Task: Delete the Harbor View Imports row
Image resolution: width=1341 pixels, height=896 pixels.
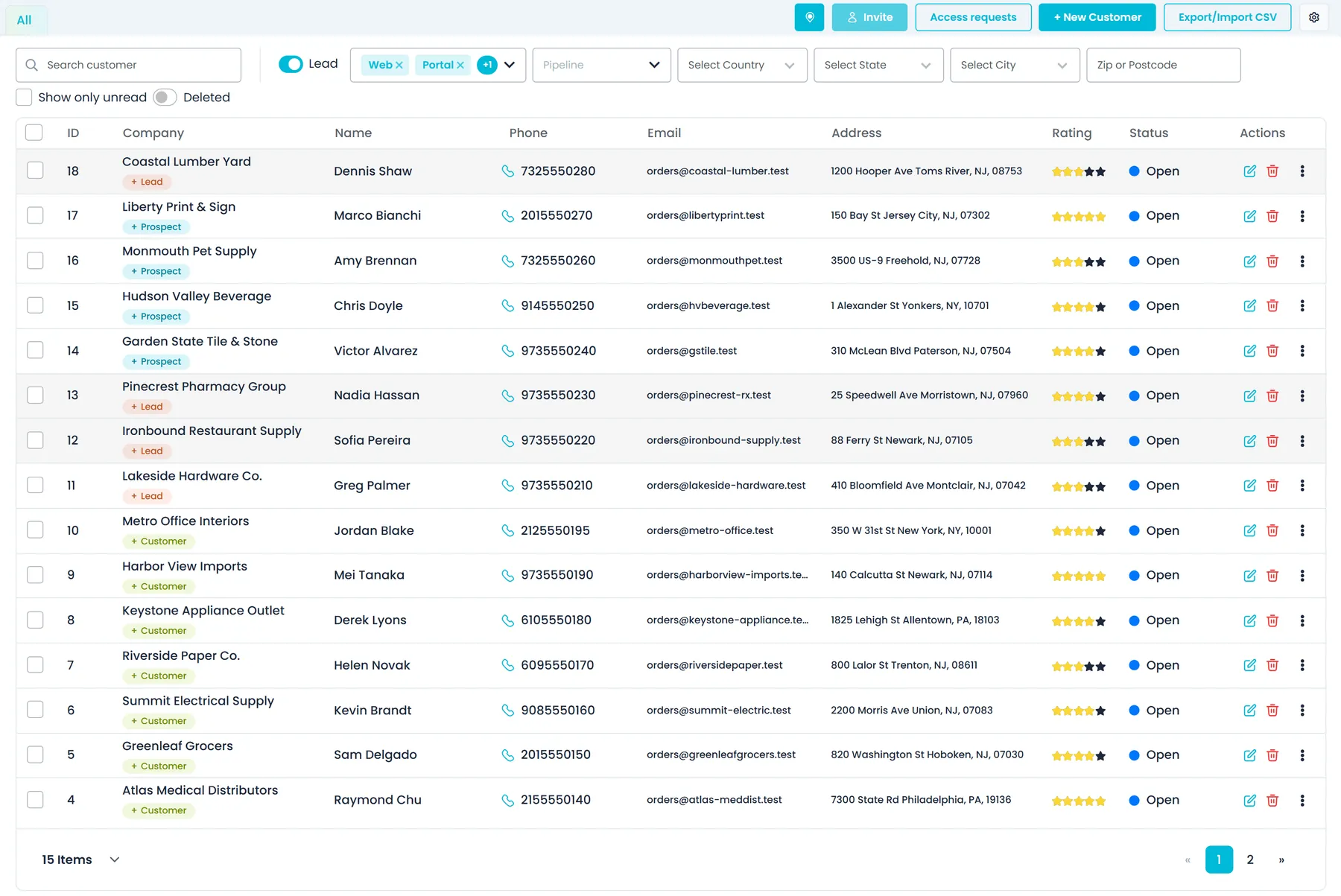Action: 1272,576
